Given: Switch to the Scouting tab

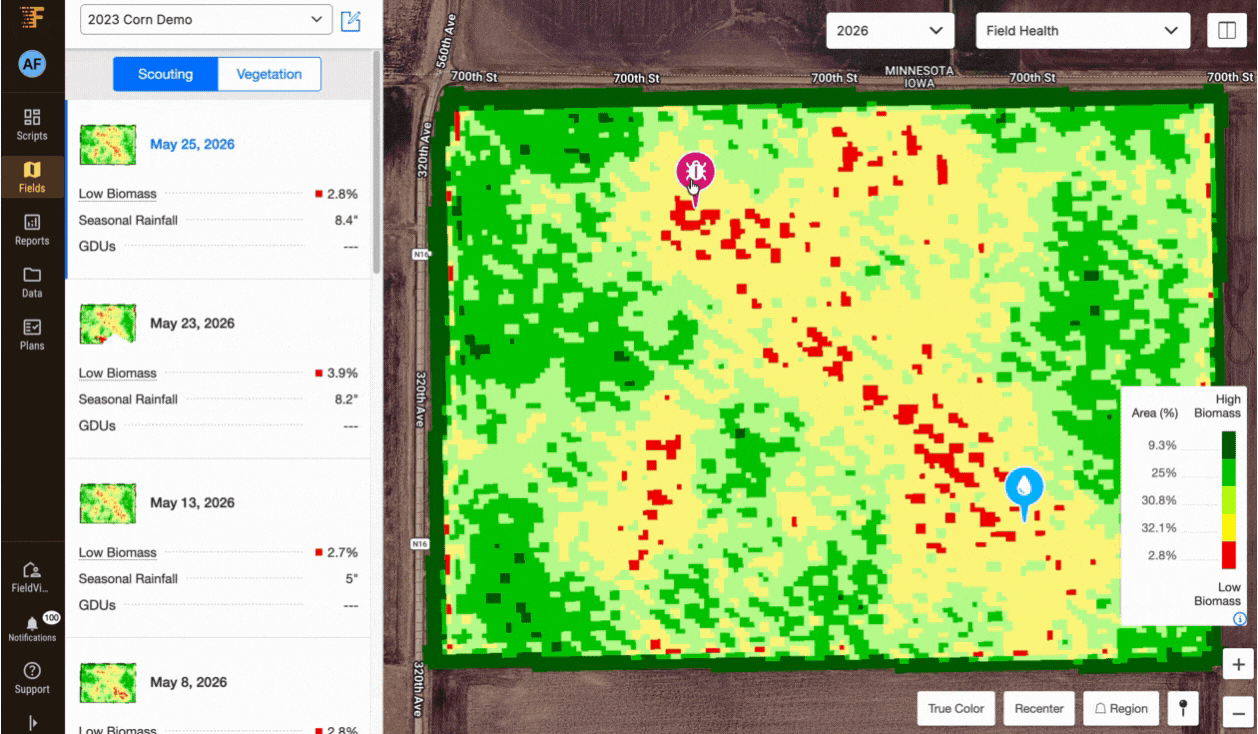Looking at the screenshot, I should (165, 74).
